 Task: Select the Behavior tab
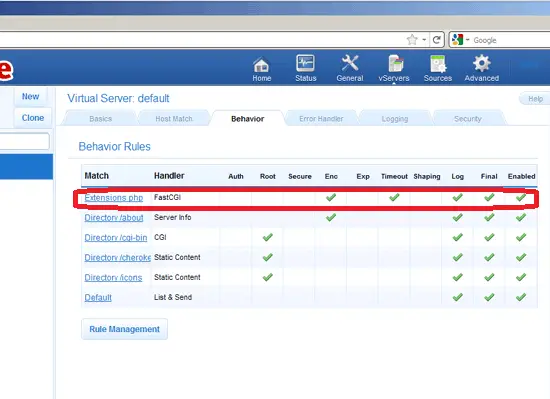coord(247,119)
